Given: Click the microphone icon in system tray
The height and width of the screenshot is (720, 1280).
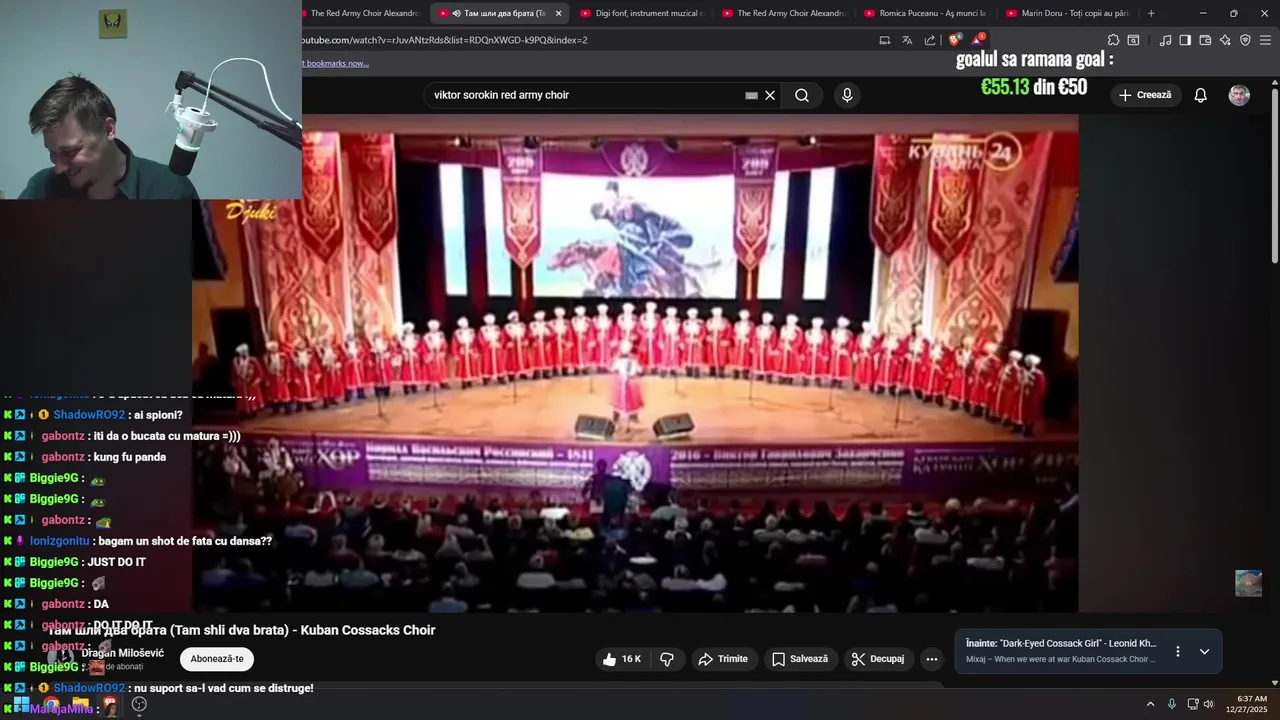Looking at the screenshot, I should [1172, 704].
